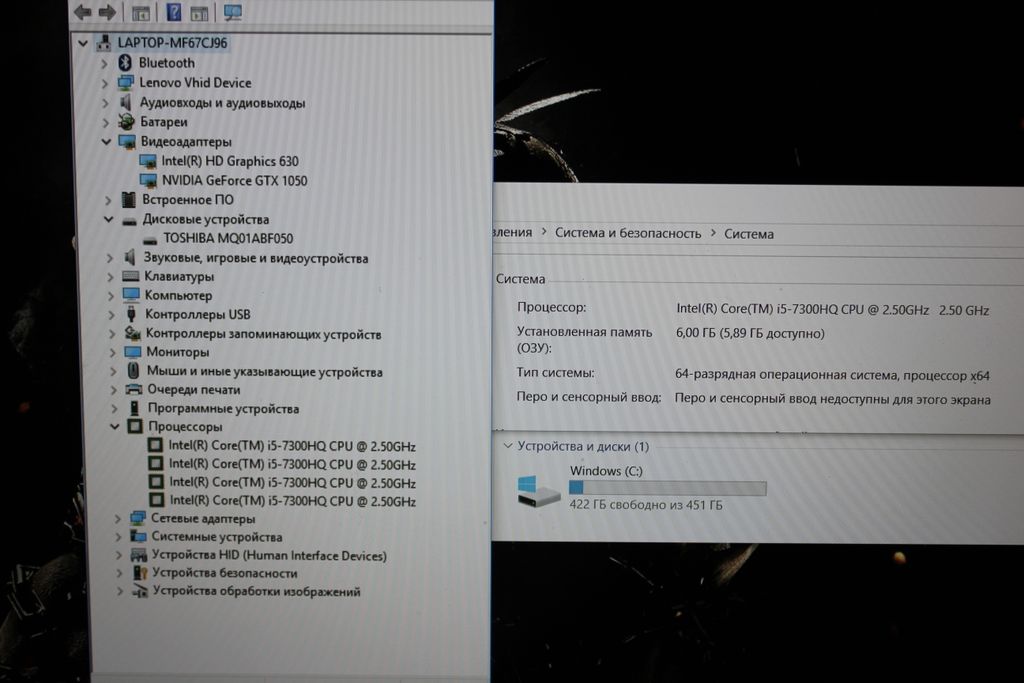Select the Устройства обработки изображений label
The image size is (1024, 683).
(x=256, y=592)
